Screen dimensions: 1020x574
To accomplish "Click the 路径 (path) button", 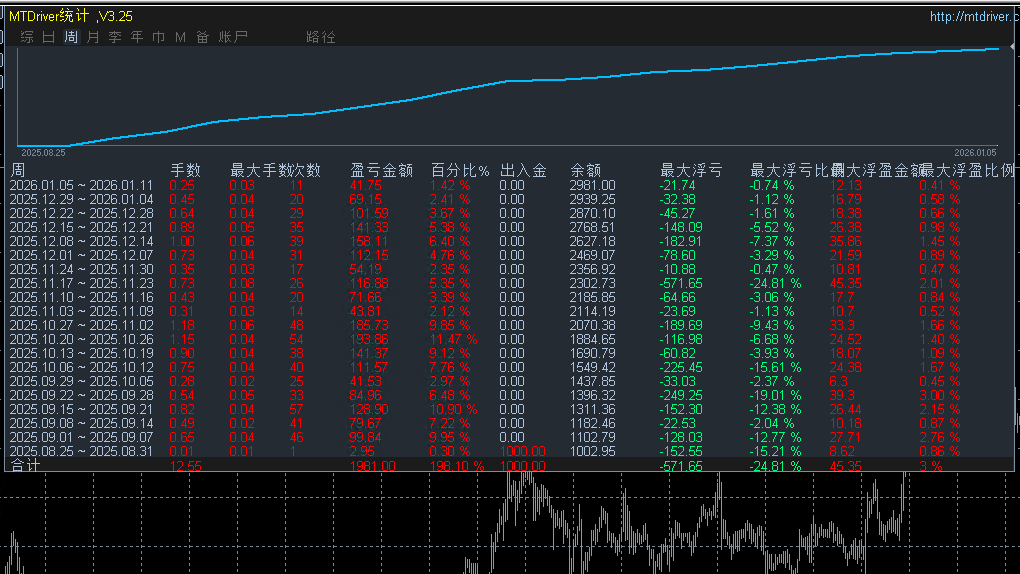I will [x=321, y=37].
